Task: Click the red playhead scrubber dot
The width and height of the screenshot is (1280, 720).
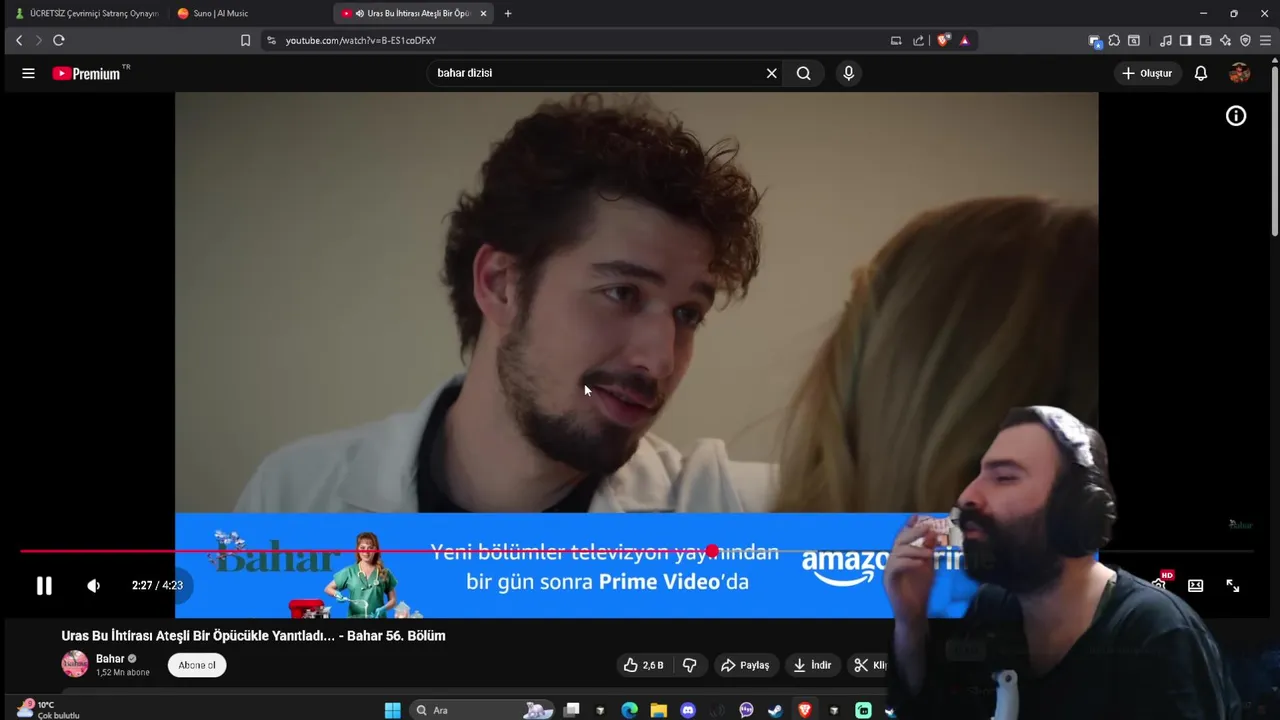Action: (x=711, y=551)
